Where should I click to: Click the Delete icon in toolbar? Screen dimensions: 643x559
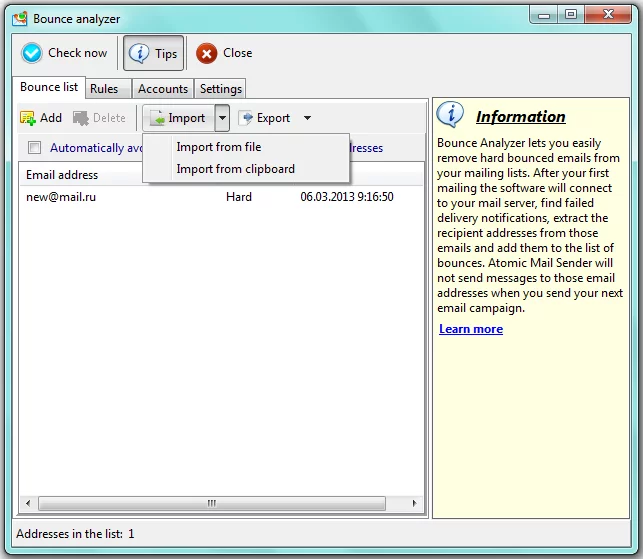click(x=81, y=118)
